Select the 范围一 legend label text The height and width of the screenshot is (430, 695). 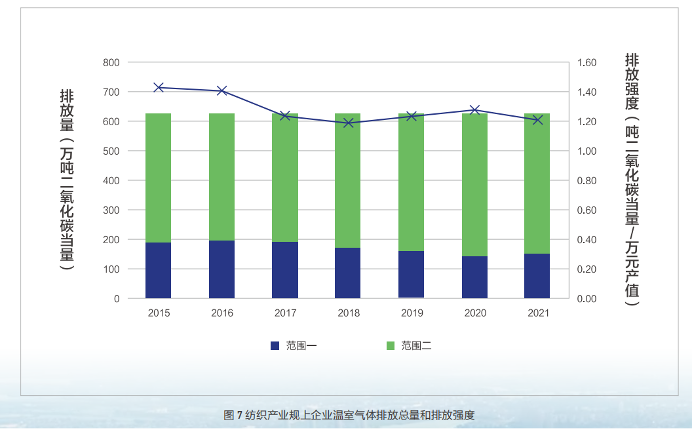pyautogui.click(x=301, y=345)
